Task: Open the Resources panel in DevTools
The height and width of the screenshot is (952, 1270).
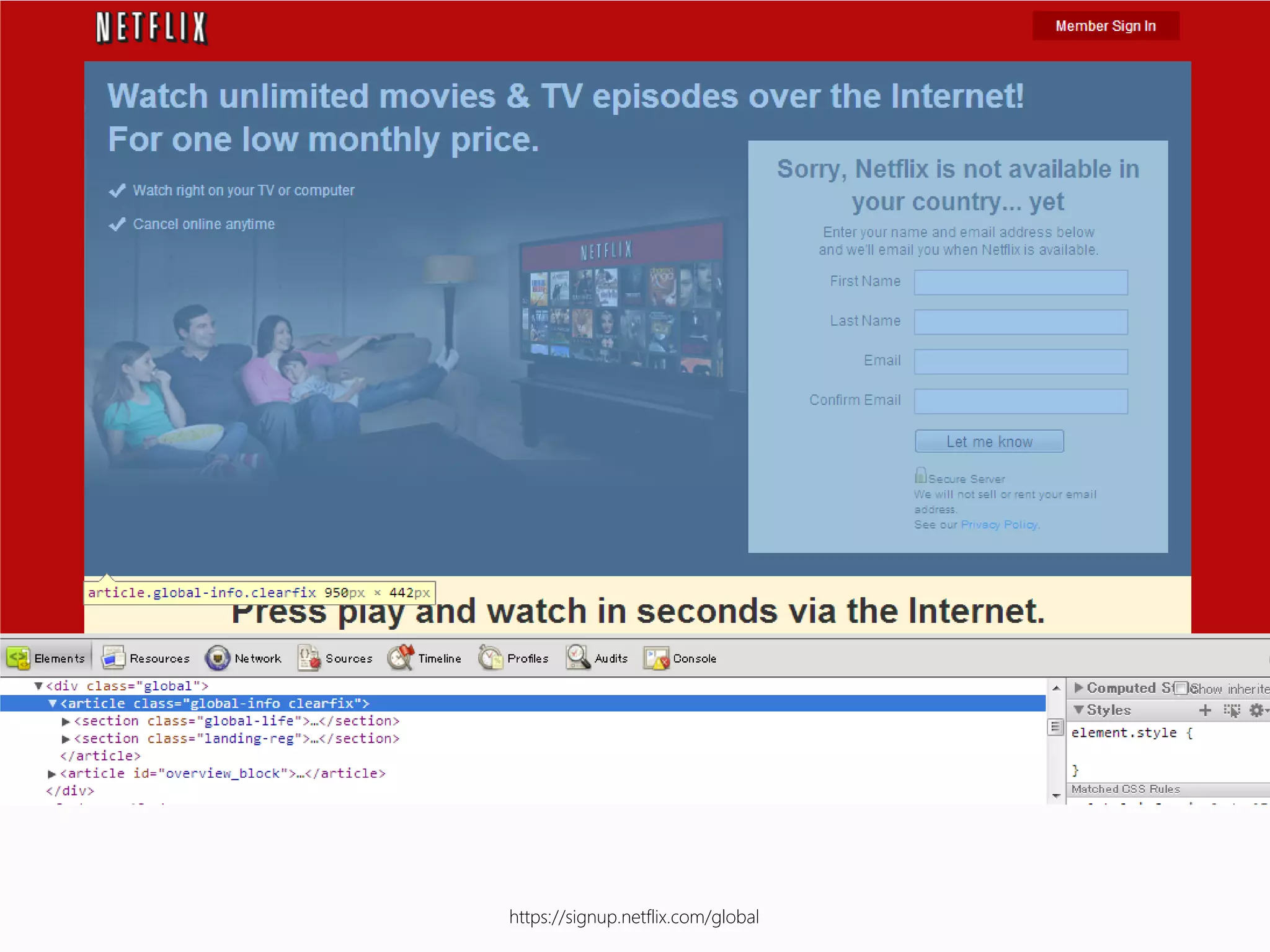Action: [146, 658]
